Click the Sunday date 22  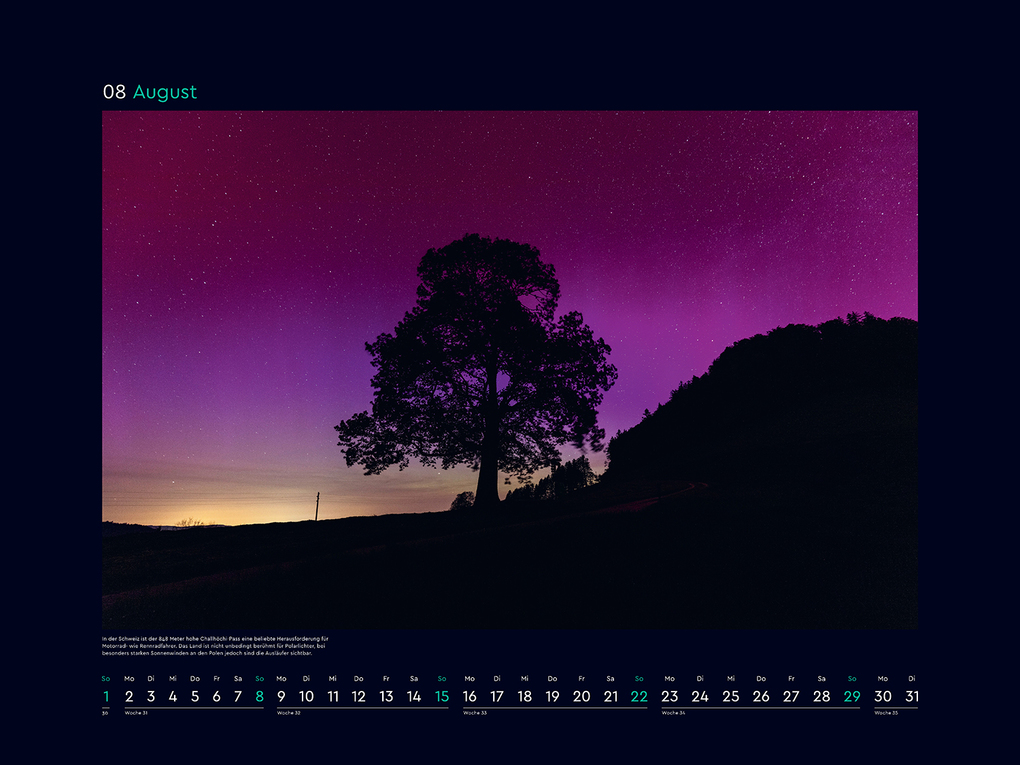(x=641, y=696)
